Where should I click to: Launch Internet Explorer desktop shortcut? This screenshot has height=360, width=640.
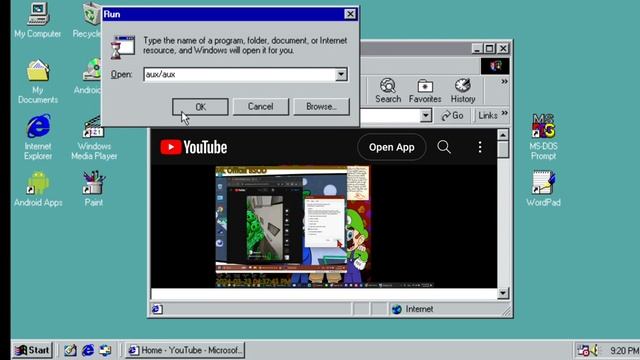click(x=38, y=137)
